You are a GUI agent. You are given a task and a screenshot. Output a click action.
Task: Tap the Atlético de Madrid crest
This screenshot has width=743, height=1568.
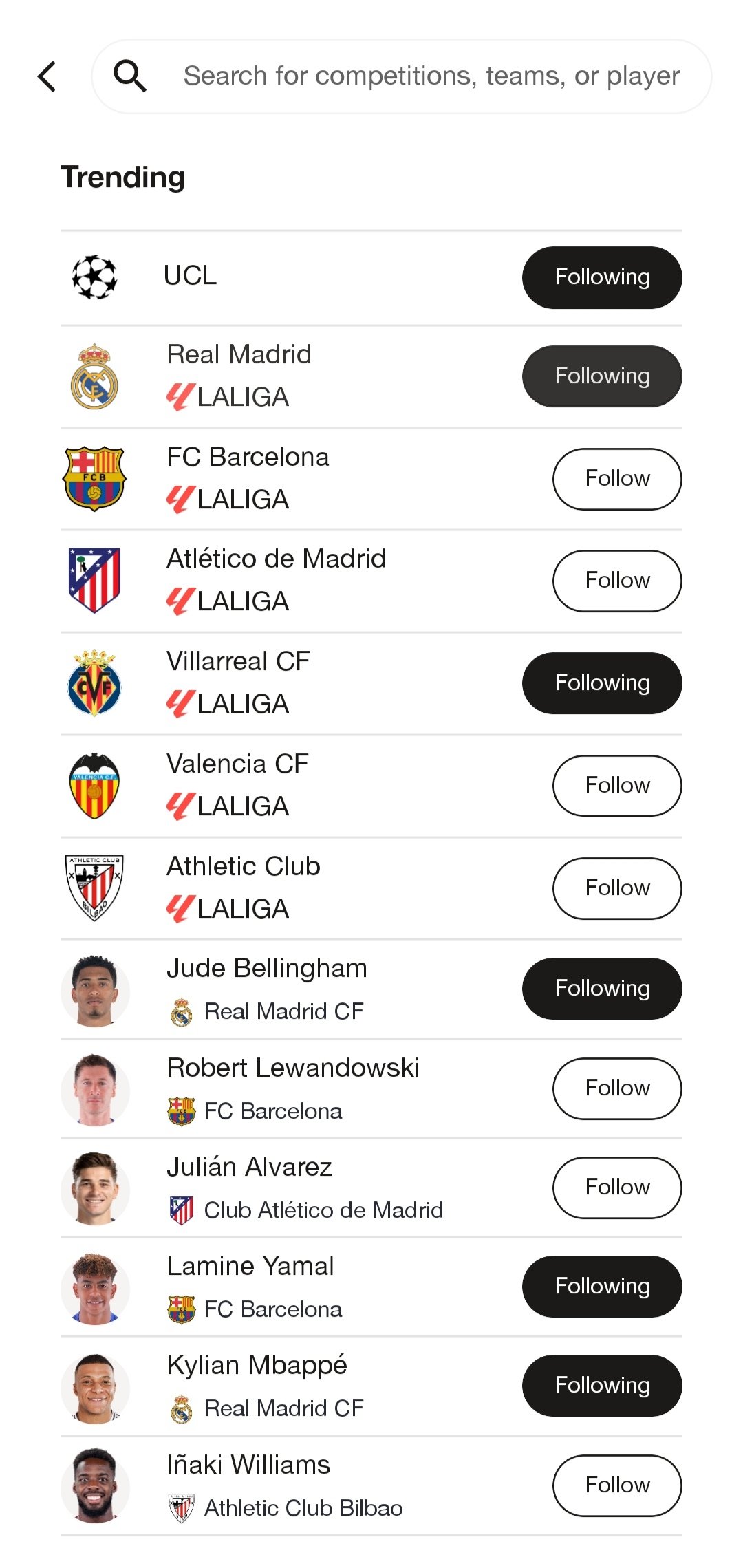pyautogui.click(x=95, y=581)
